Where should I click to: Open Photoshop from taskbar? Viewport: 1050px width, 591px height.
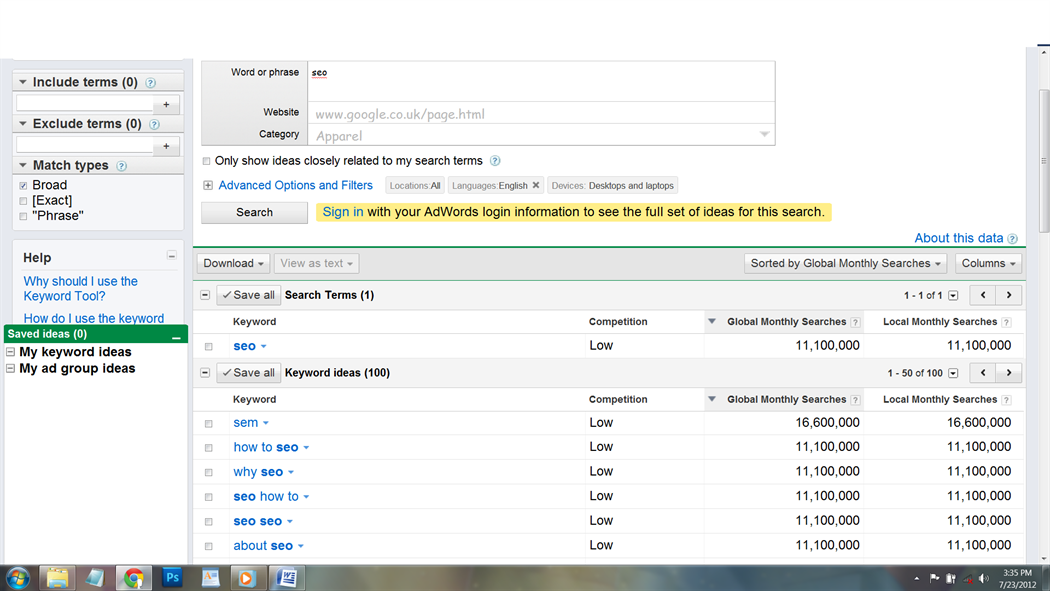pos(172,578)
